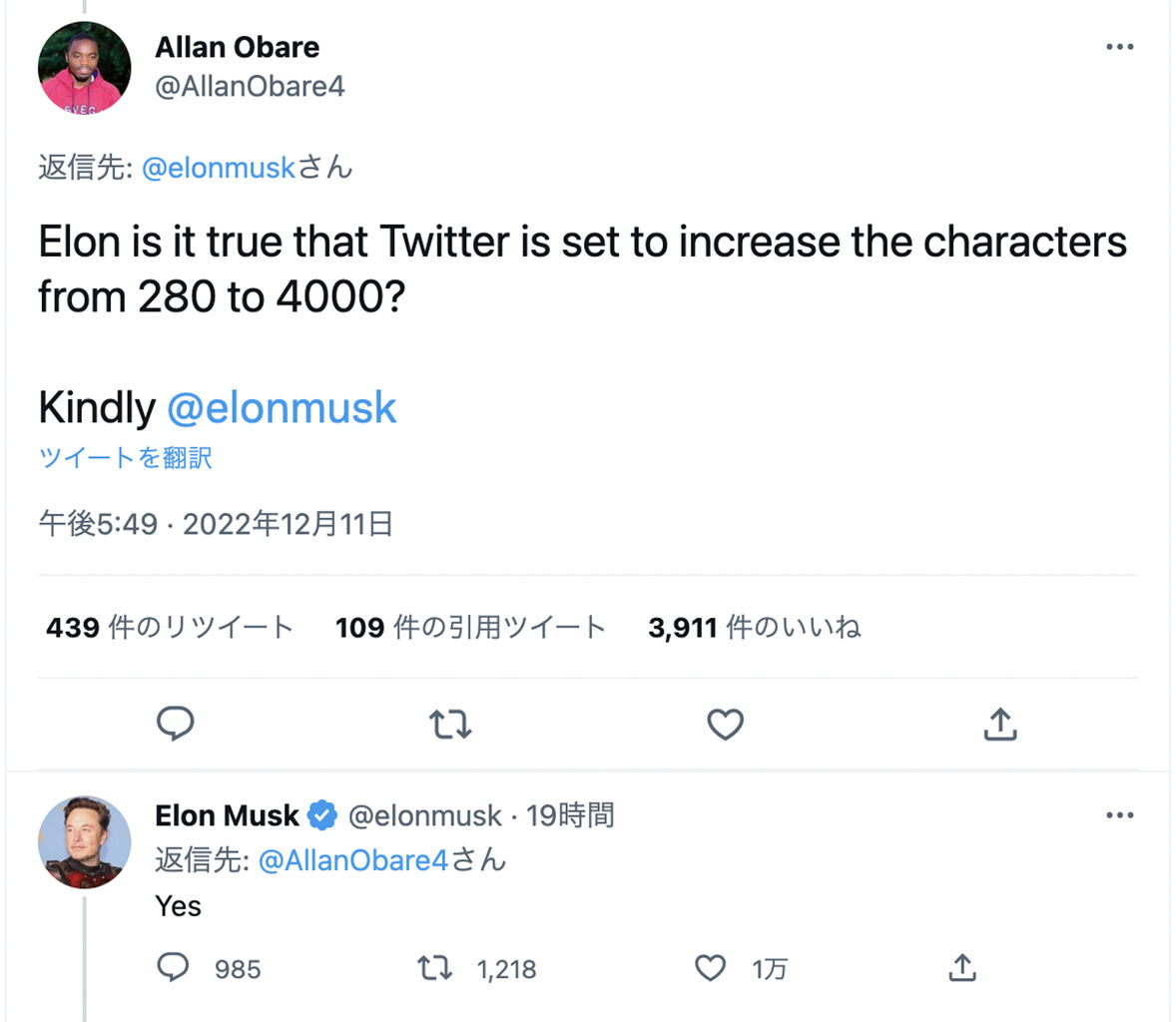Share Allan Obare's tweet
The height and width of the screenshot is (1022, 1176).
(999, 724)
